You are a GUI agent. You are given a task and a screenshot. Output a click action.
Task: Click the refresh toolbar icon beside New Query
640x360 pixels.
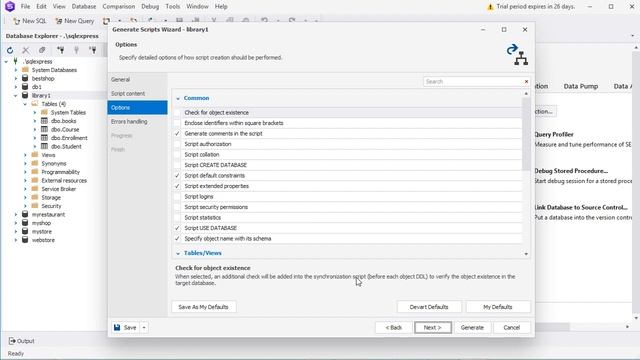(x=107, y=21)
